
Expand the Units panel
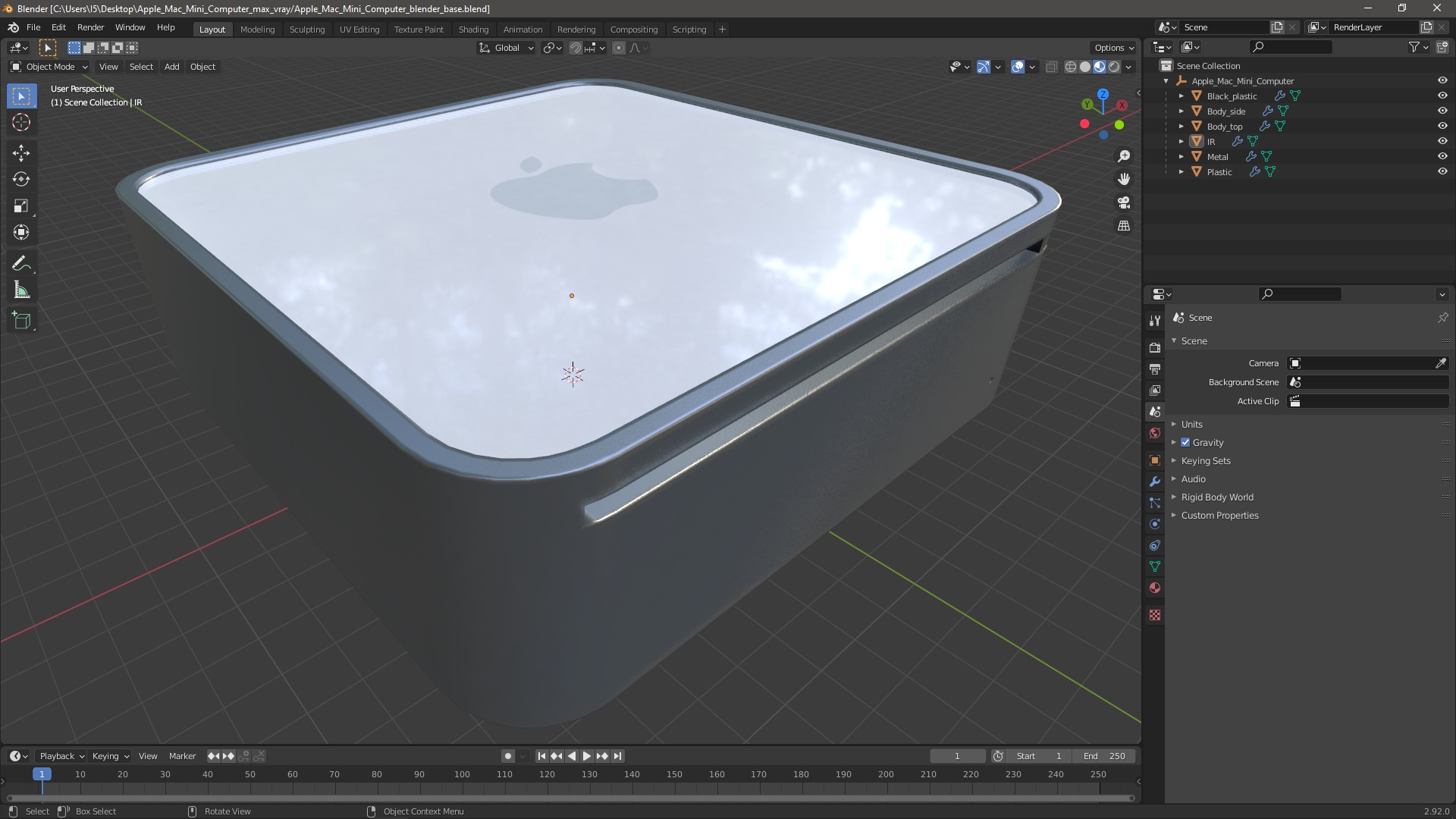point(1191,424)
